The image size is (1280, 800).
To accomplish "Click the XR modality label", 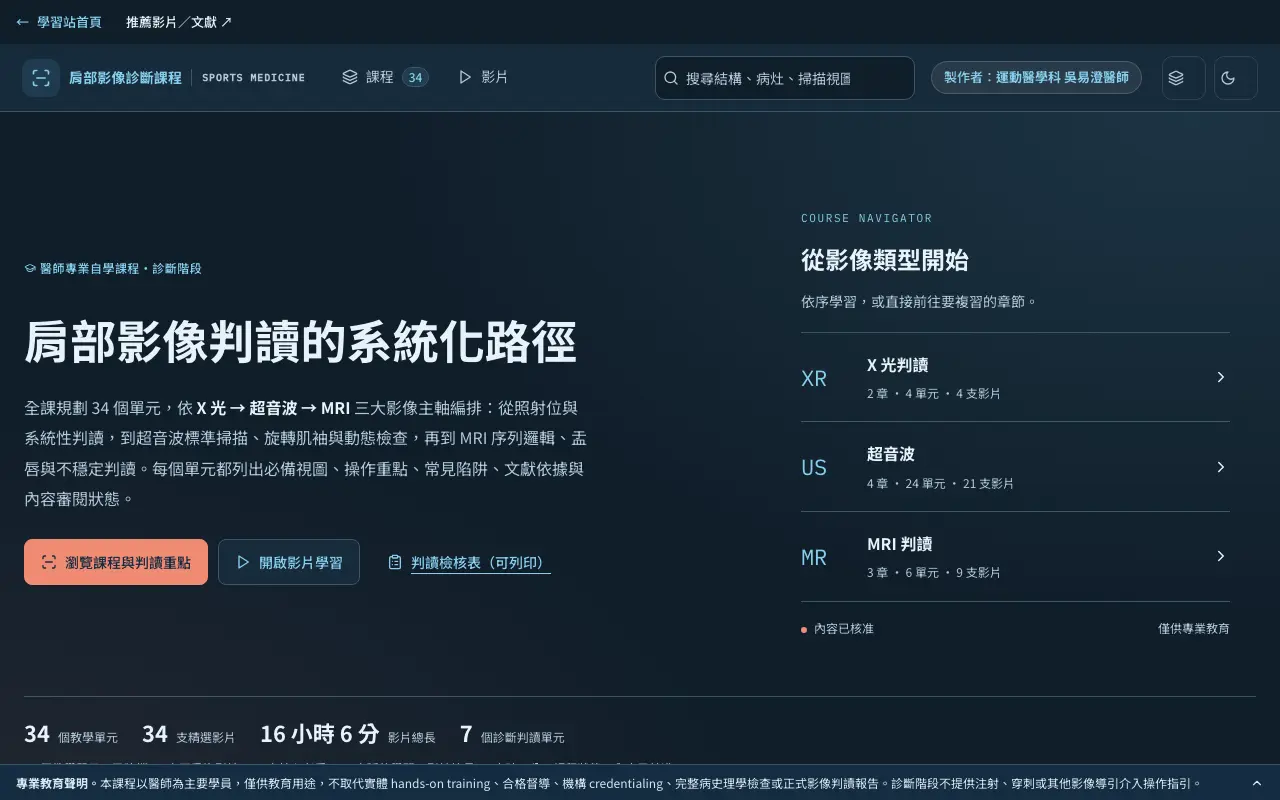I will coord(814,378).
